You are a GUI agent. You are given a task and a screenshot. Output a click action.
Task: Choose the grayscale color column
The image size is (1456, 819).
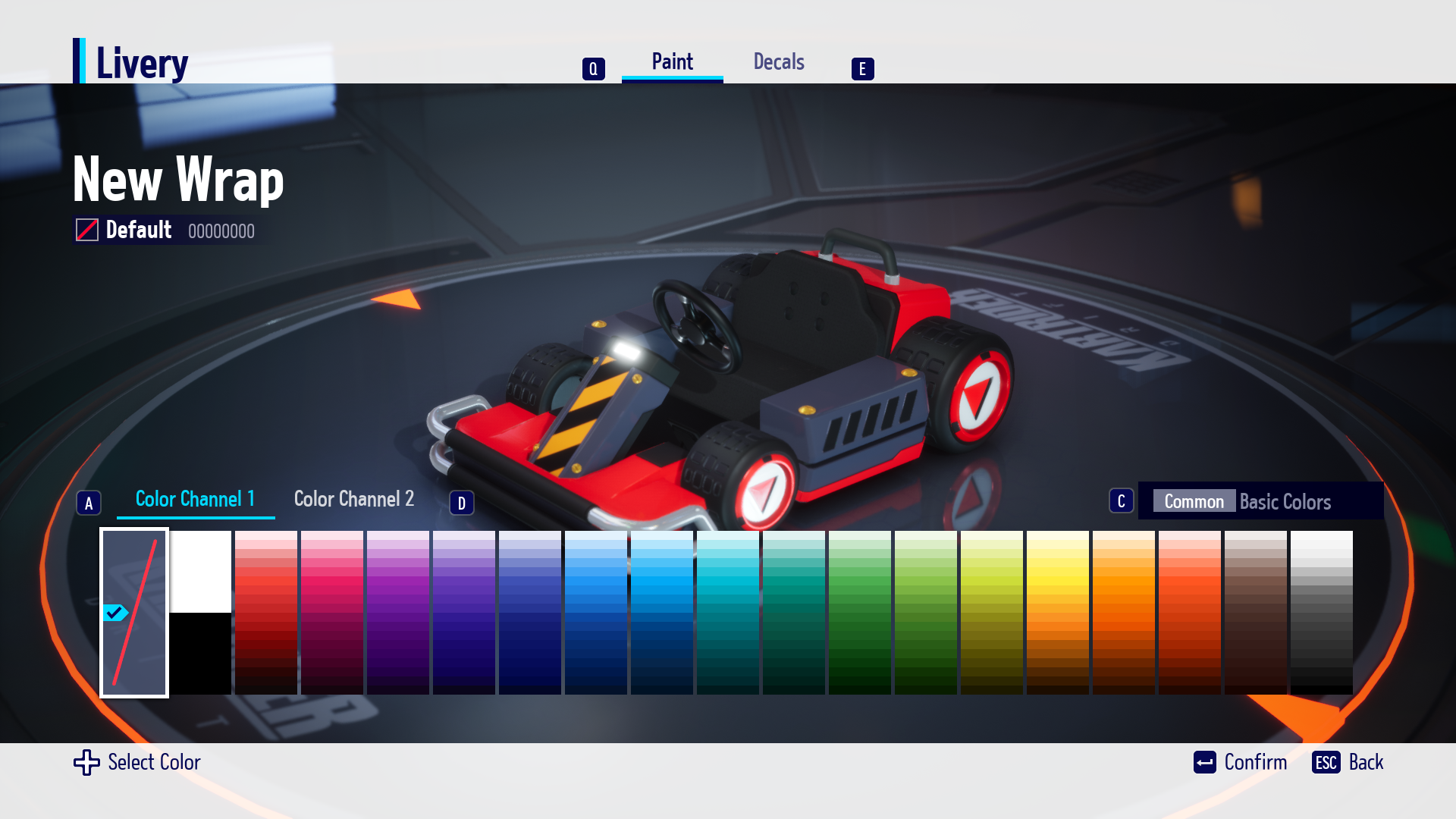click(x=1322, y=613)
